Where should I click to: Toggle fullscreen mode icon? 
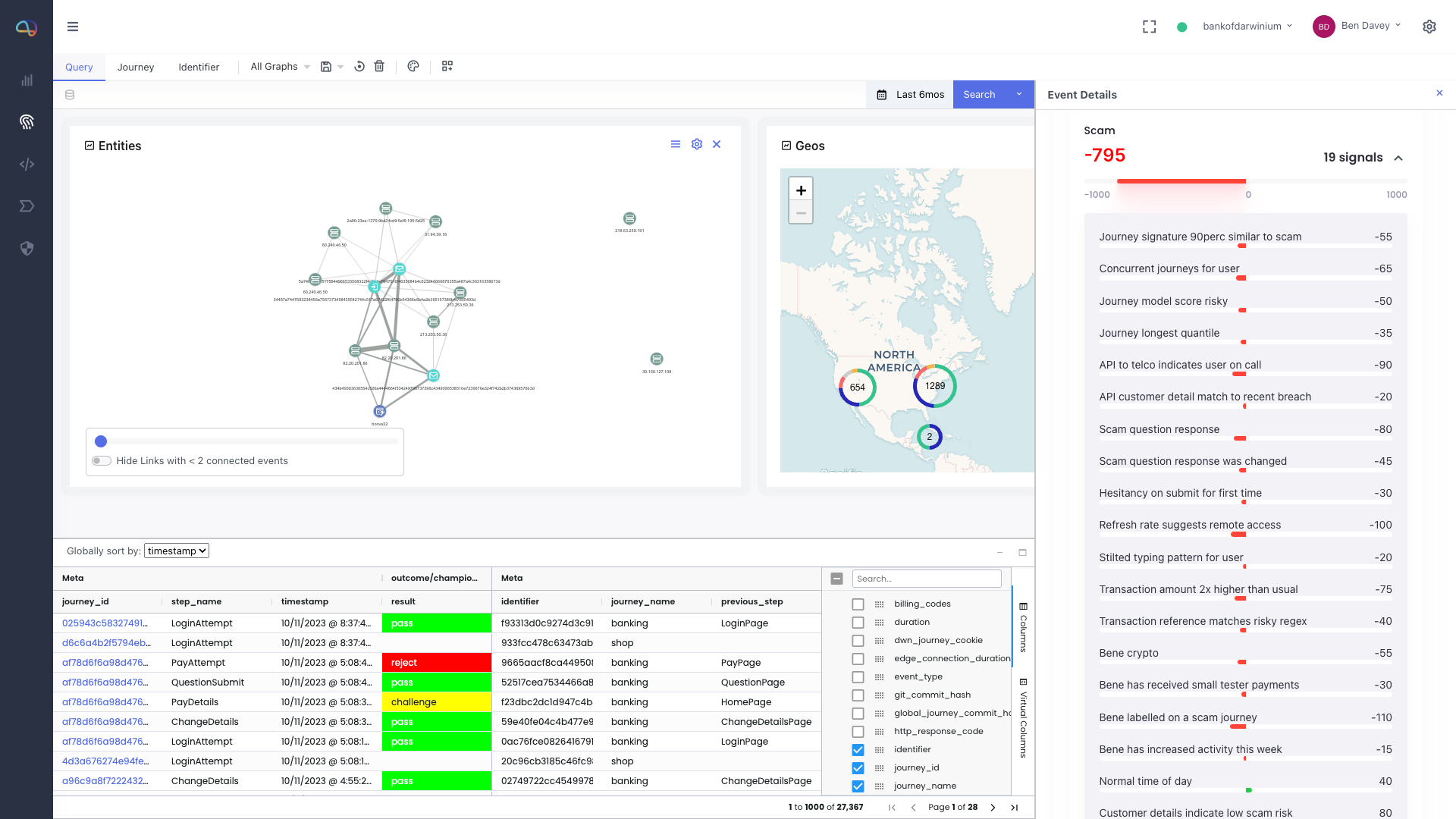click(1150, 27)
